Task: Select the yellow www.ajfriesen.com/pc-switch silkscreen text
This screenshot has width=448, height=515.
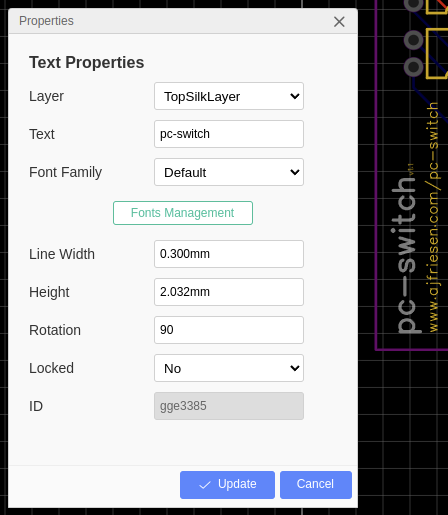Action: (x=433, y=217)
